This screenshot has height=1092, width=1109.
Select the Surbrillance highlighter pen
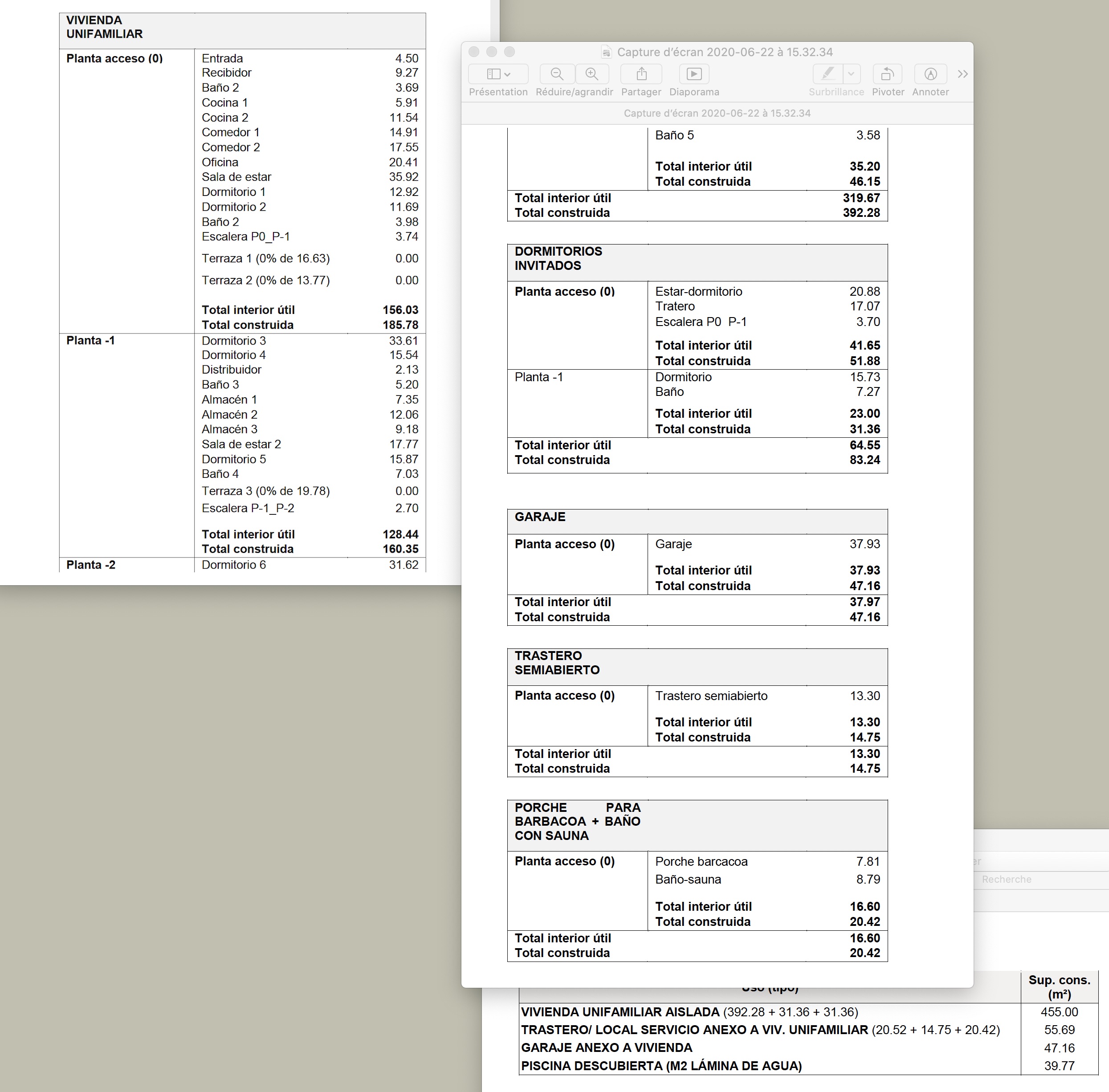pyautogui.click(x=828, y=74)
